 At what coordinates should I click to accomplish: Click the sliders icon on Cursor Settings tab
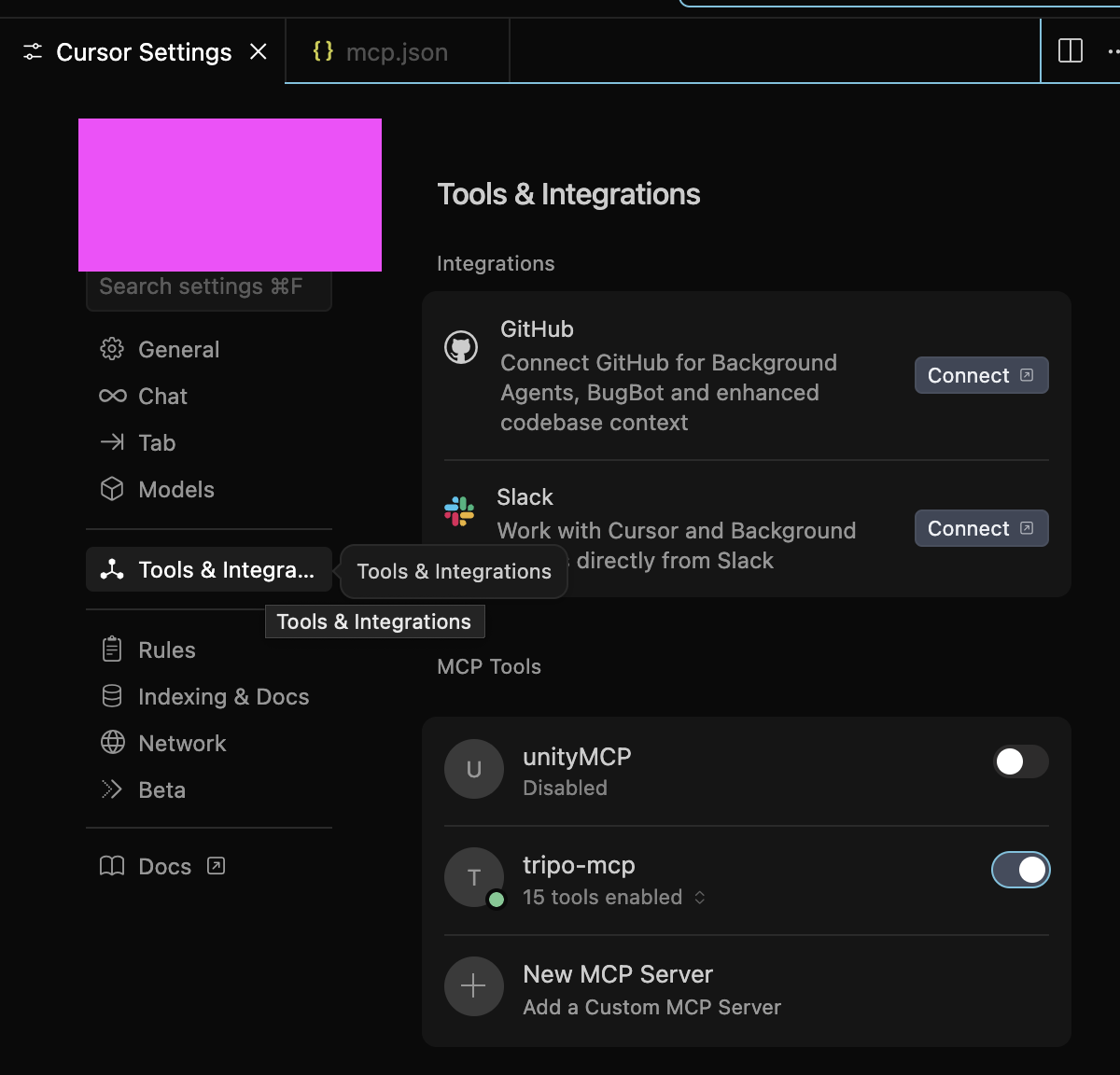[x=33, y=52]
